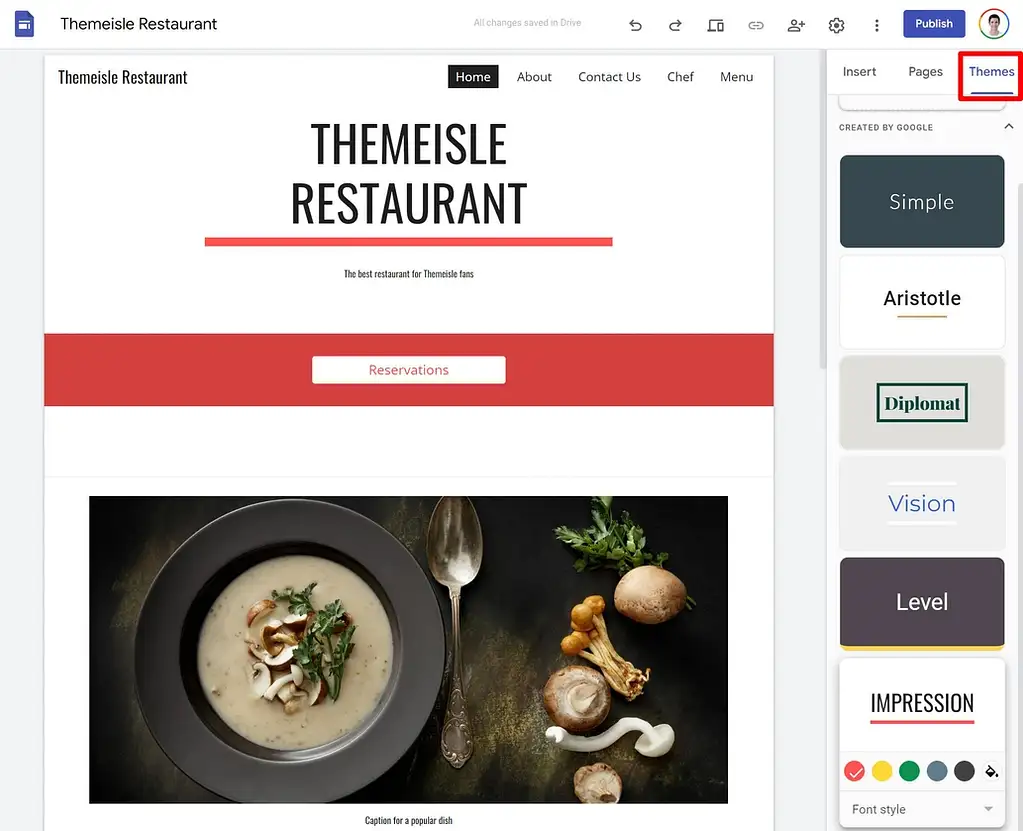The width and height of the screenshot is (1023, 831).
Task: Pick the green theme color
Action: [x=909, y=771]
